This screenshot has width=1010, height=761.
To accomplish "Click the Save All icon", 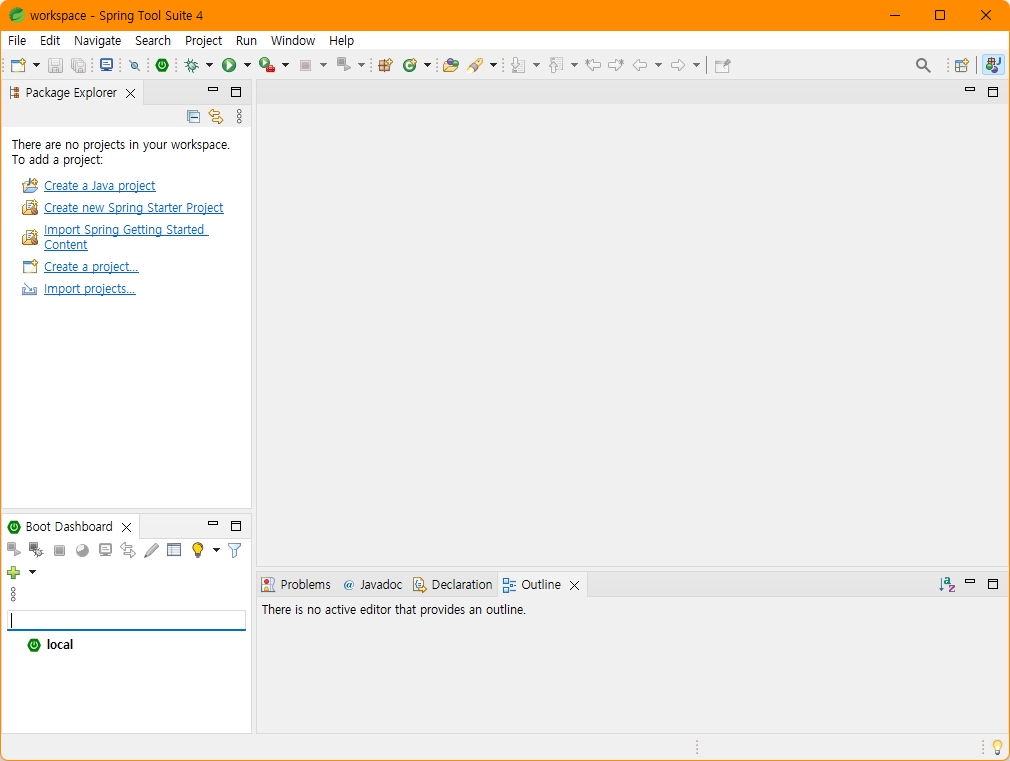I will pyautogui.click(x=79, y=65).
